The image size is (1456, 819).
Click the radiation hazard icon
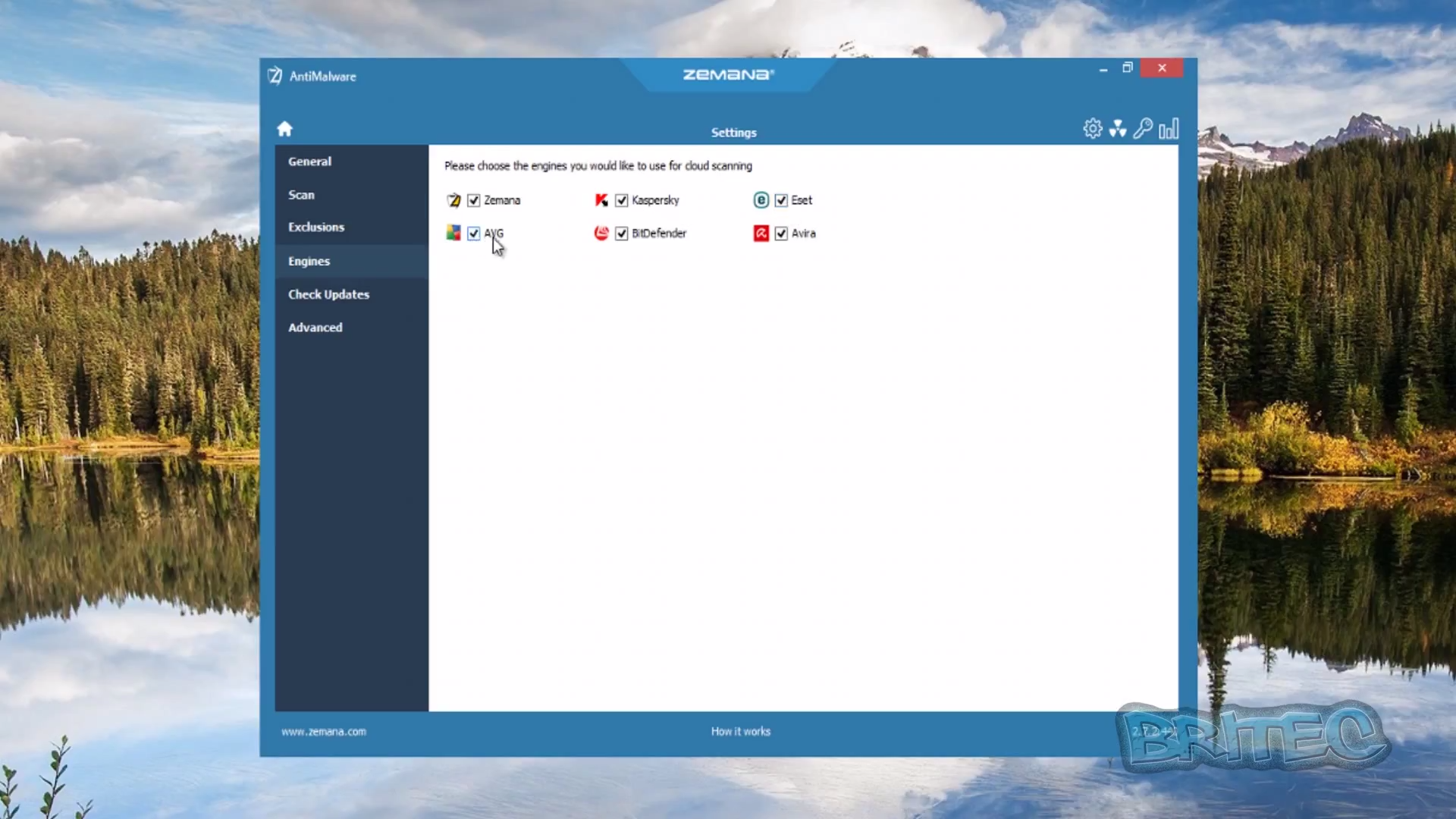click(x=1117, y=129)
